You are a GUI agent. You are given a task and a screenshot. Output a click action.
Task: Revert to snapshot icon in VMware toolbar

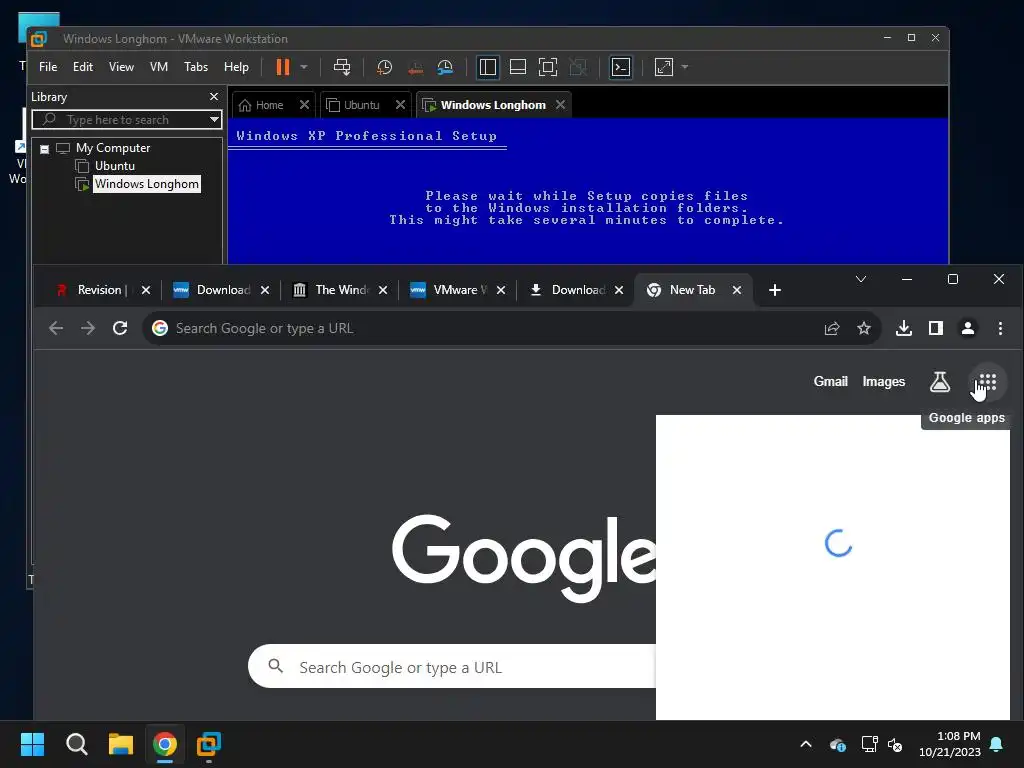pos(415,67)
